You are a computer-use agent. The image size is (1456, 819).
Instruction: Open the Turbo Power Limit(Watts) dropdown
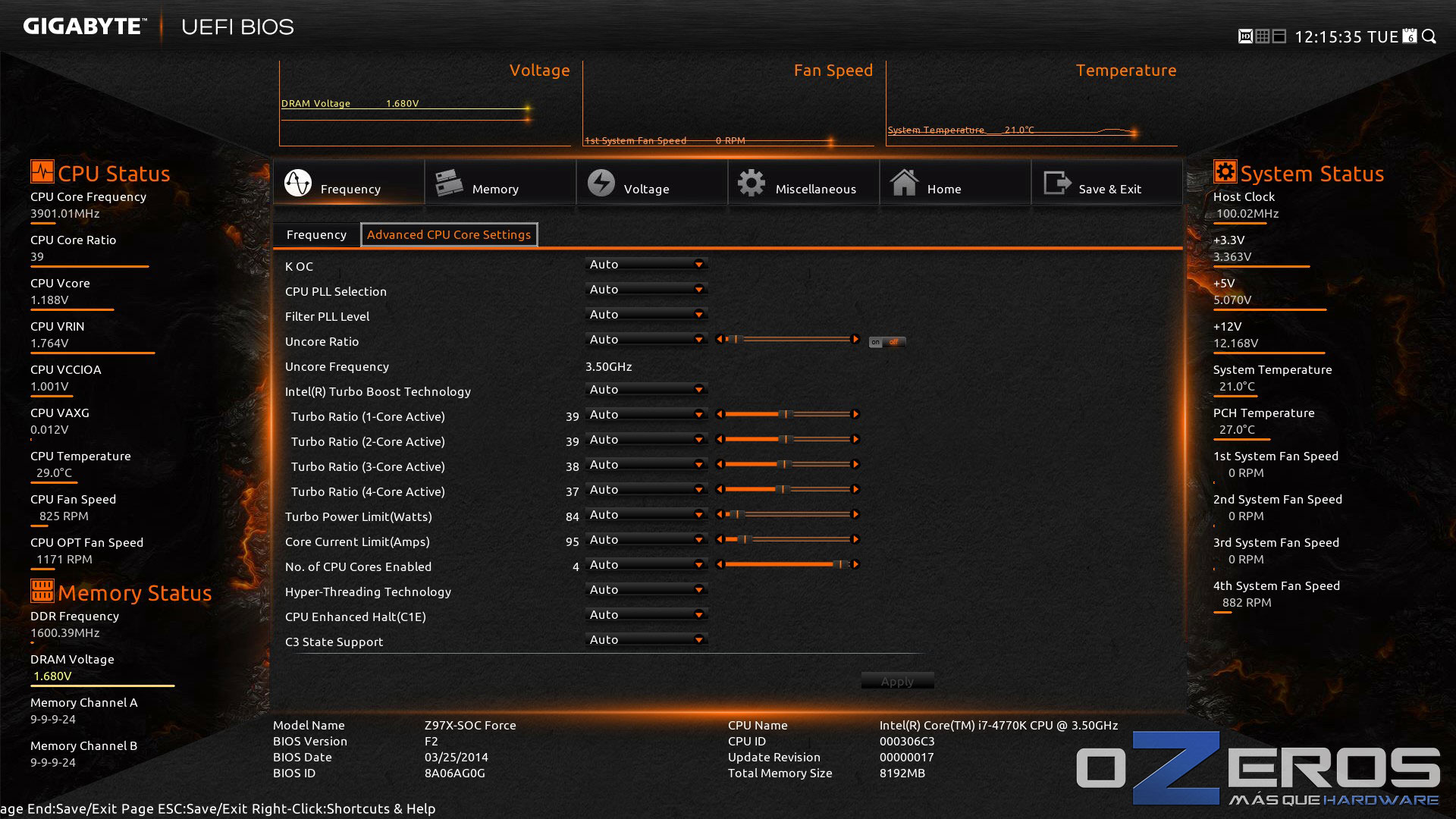646,514
